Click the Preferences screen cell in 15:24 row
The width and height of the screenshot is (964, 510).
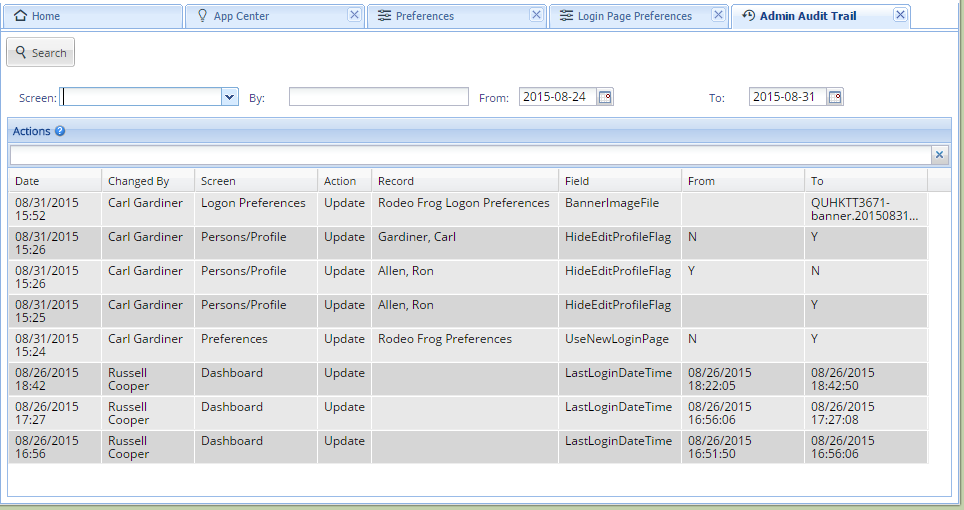(256, 345)
